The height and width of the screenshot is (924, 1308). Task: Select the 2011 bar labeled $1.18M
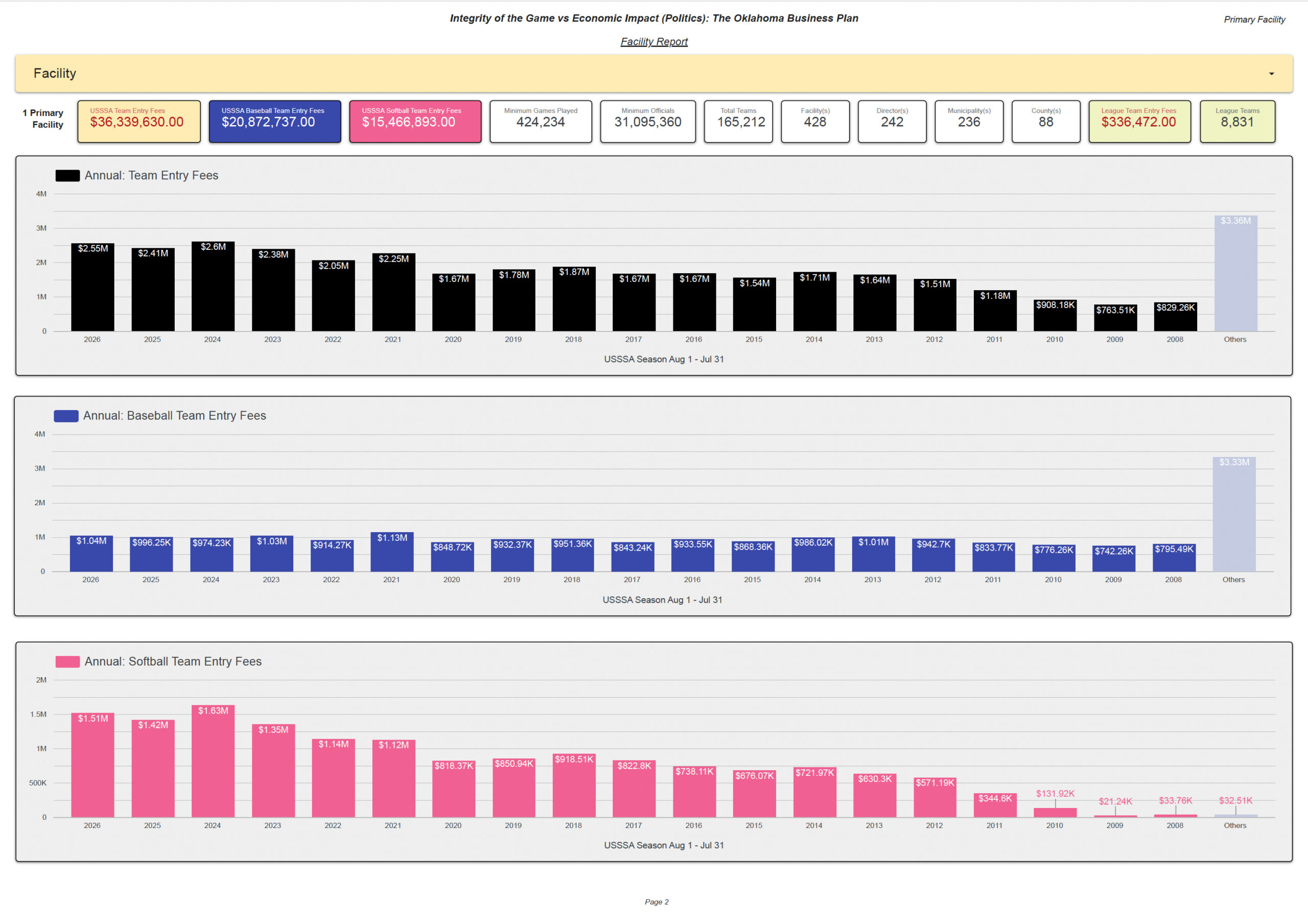pos(995,311)
